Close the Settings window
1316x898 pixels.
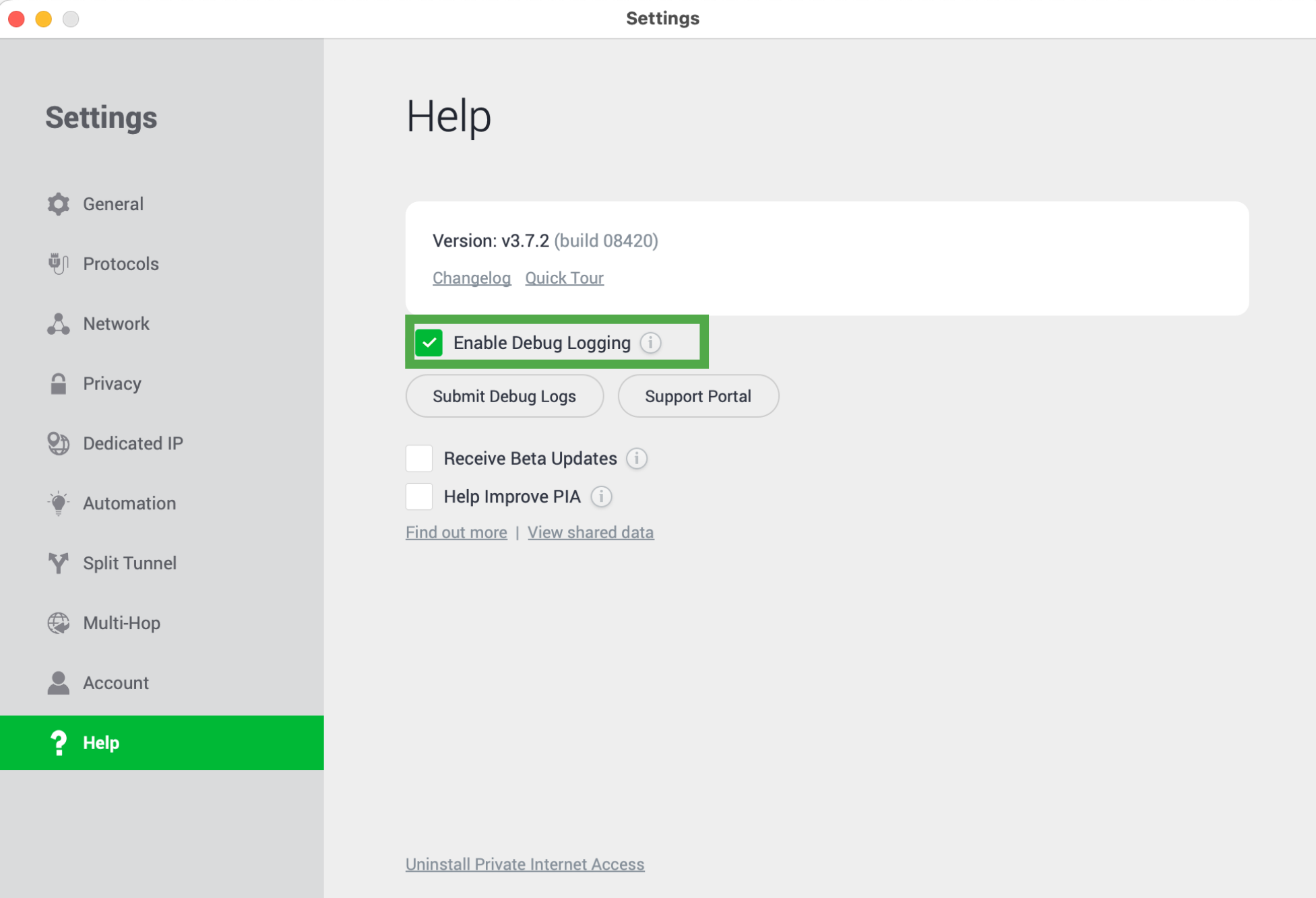17,19
